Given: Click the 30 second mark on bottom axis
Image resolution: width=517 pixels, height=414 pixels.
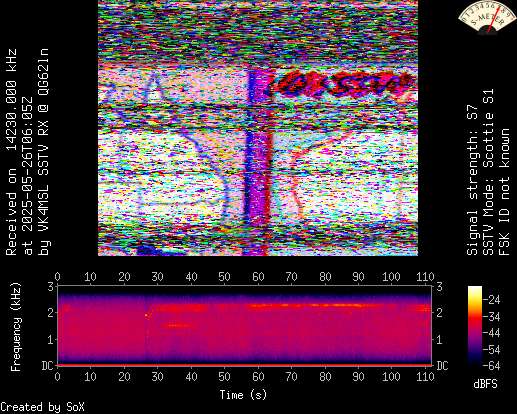Looking at the screenshot, I should point(157,377).
